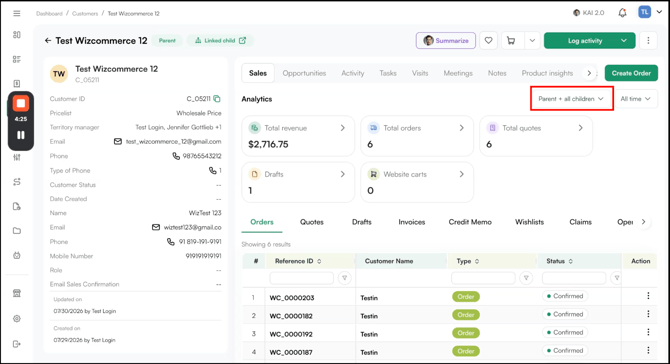Select the Notes tab

[x=497, y=73]
